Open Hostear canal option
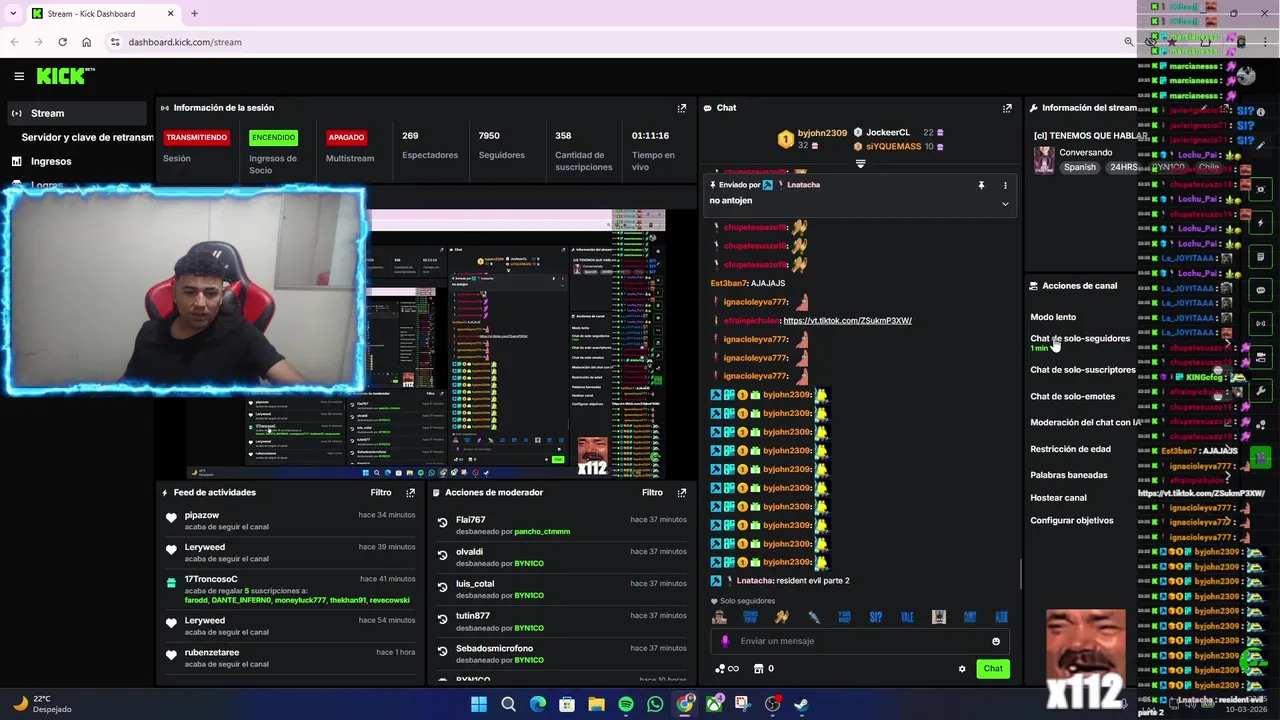Image resolution: width=1280 pixels, height=720 pixels. [1058, 498]
